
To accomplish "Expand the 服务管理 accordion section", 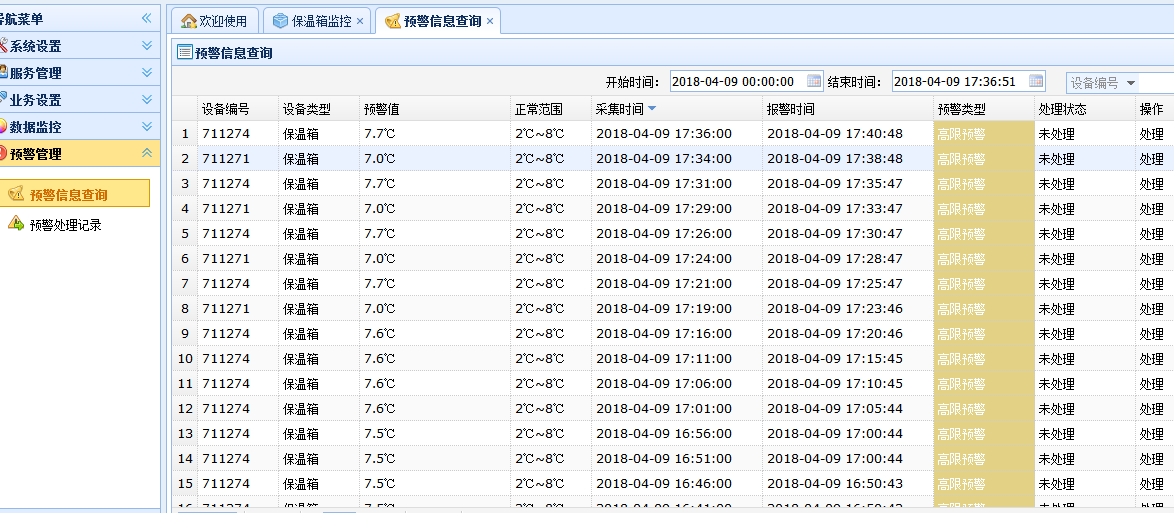I will click(147, 73).
